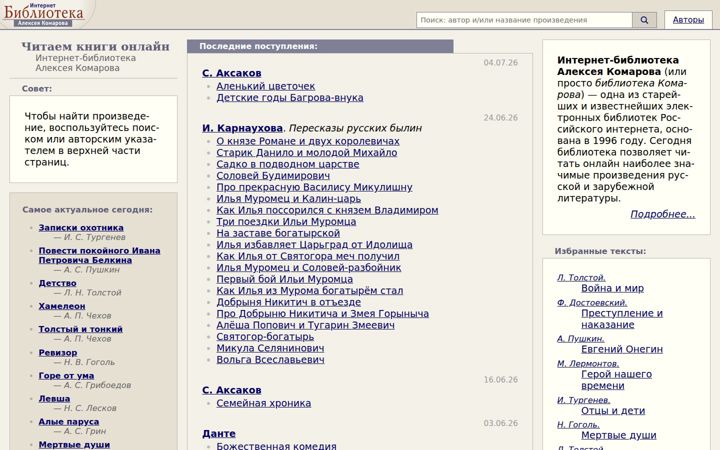Open Алёша Попович и Тугарин Змеевич
Viewport: 720px width, 450px height.
click(x=305, y=325)
